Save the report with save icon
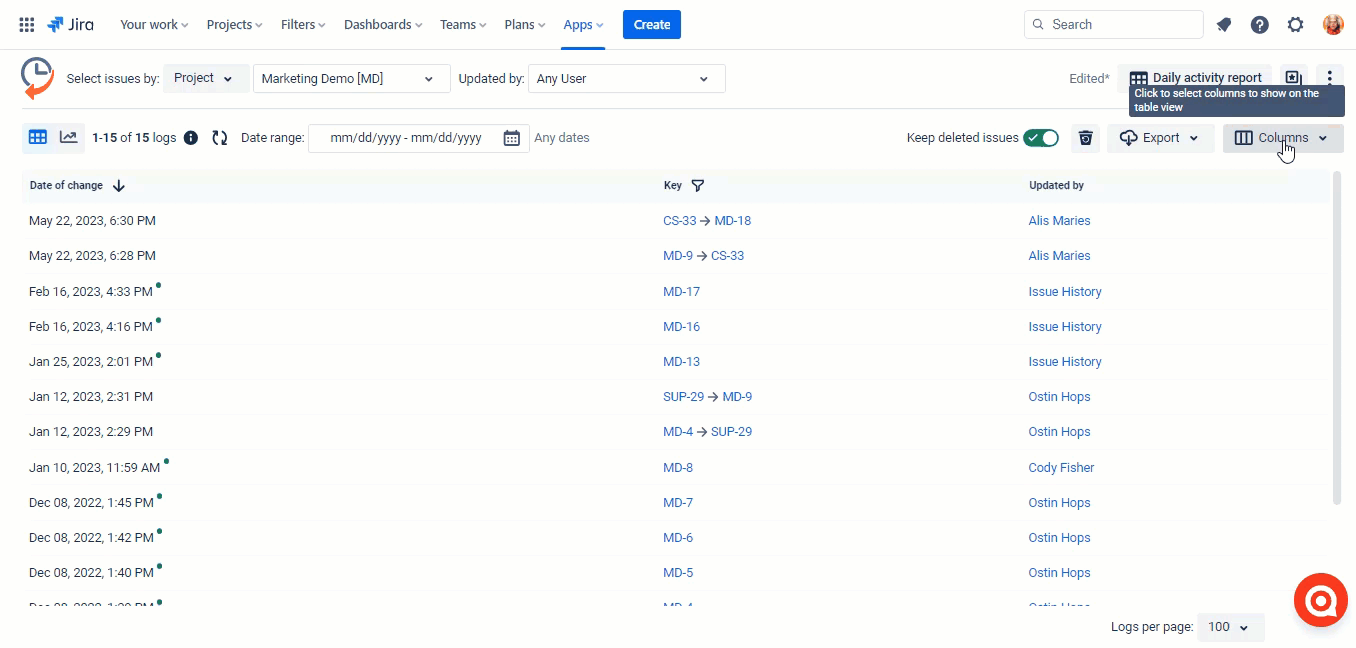This screenshot has height=648, width=1356. tap(1293, 78)
